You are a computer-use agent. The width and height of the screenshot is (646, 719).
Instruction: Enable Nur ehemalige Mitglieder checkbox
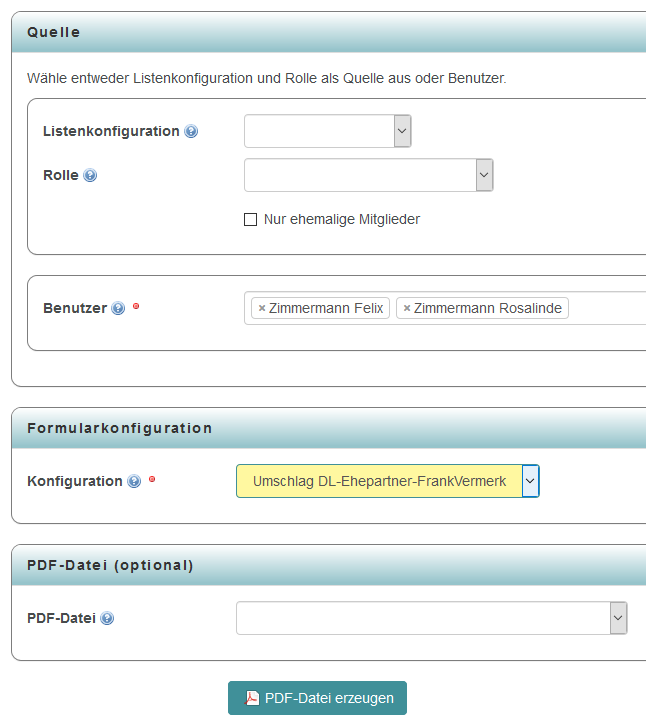[x=251, y=220]
